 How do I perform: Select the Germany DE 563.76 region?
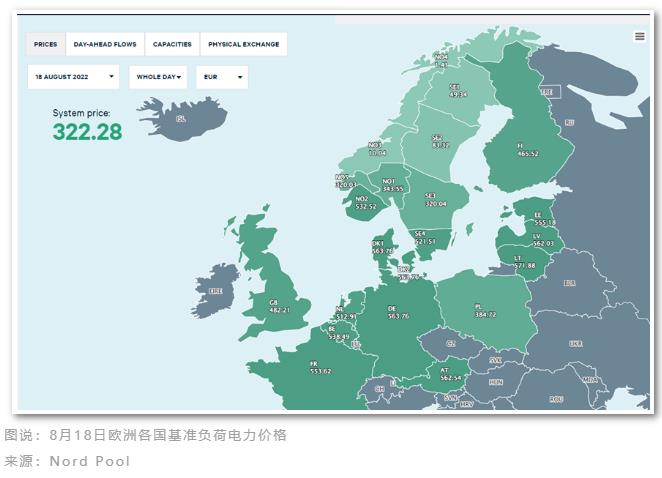(x=398, y=311)
